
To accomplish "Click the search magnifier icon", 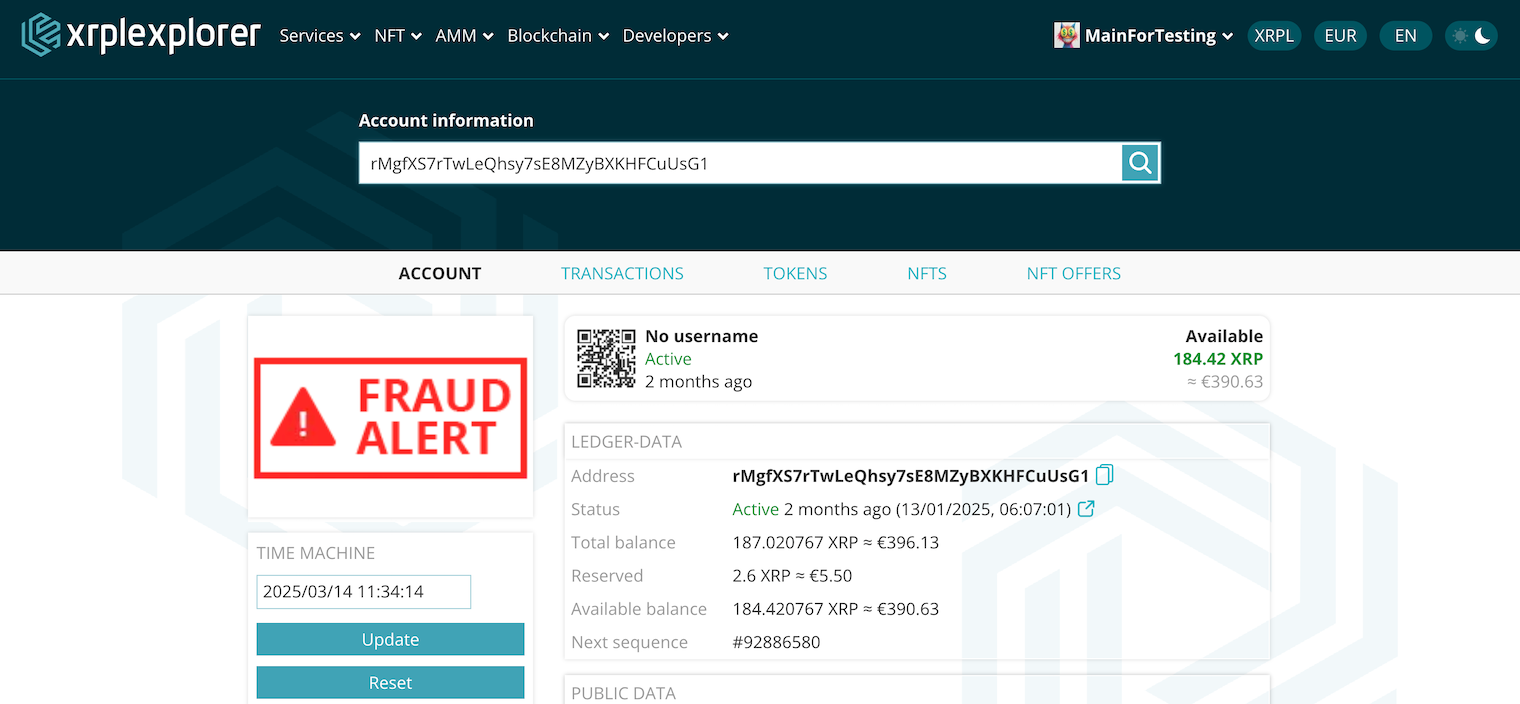I will [x=1140, y=163].
